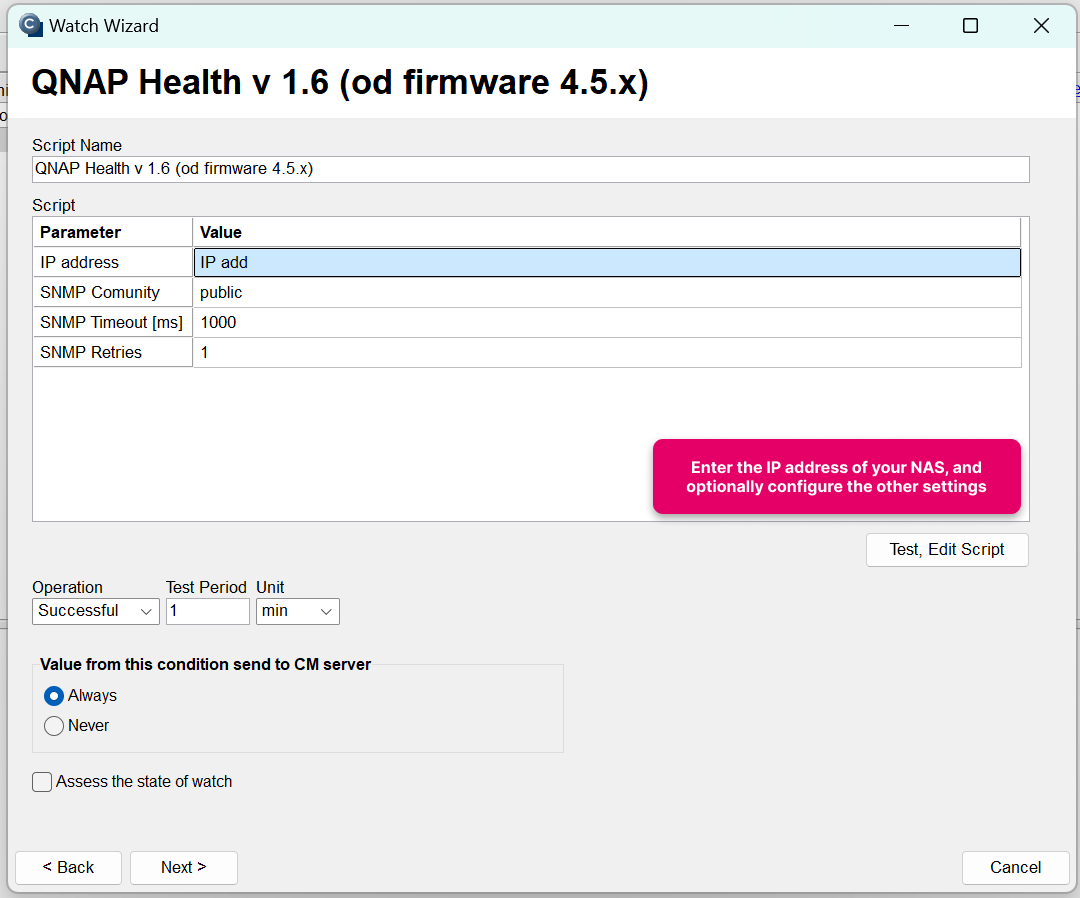Edit the Script Name text field

pos(530,169)
